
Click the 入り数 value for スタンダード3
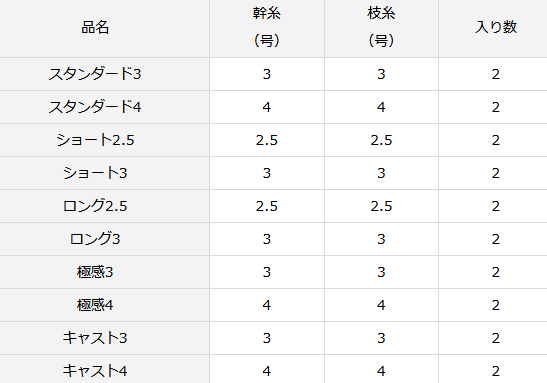click(x=496, y=74)
